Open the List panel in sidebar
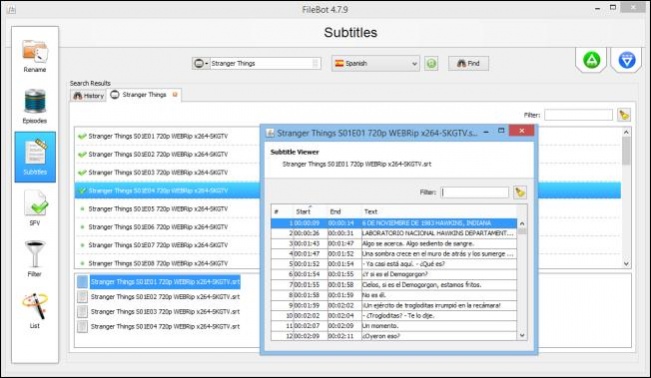This screenshot has width=651, height=378. [x=35, y=311]
